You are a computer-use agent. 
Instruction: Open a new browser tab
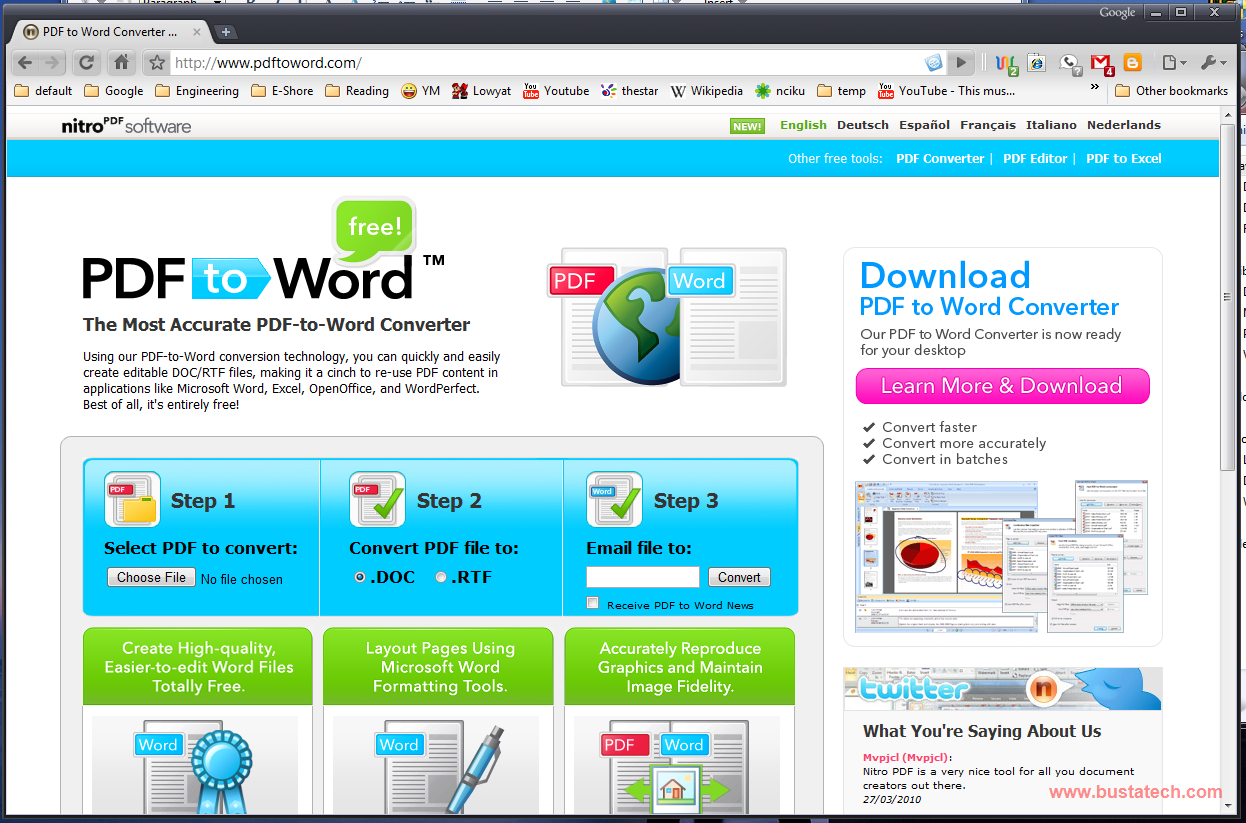pos(225,32)
